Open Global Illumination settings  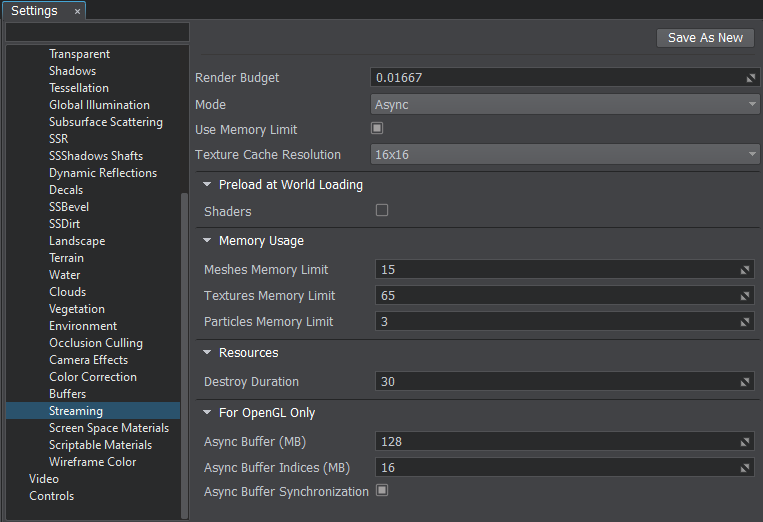coord(99,105)
